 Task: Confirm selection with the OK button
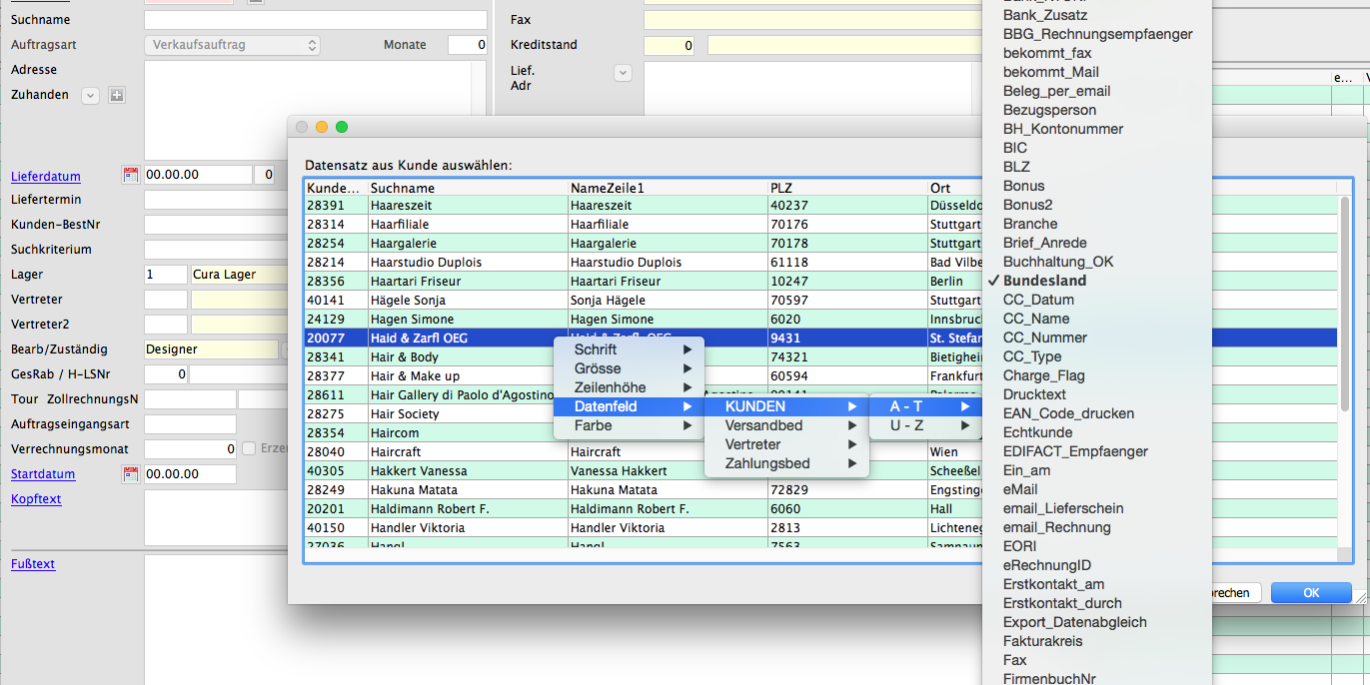[x=1311, y=593]
